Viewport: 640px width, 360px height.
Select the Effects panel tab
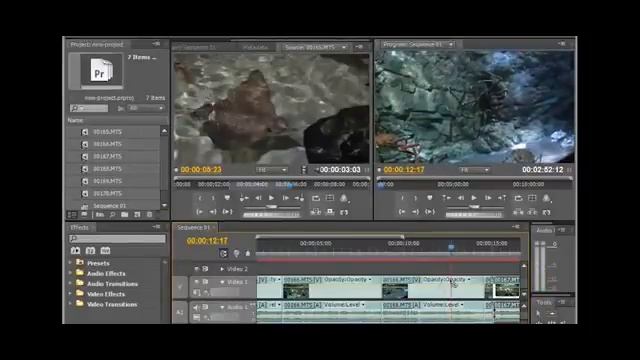click(x=79, y=227)
